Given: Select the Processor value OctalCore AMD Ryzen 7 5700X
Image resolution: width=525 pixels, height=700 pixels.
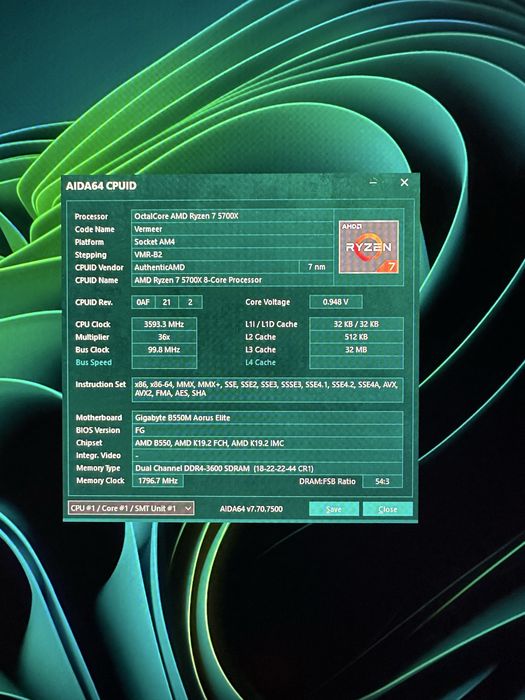Looking at the screenshot, I should 232,216.
